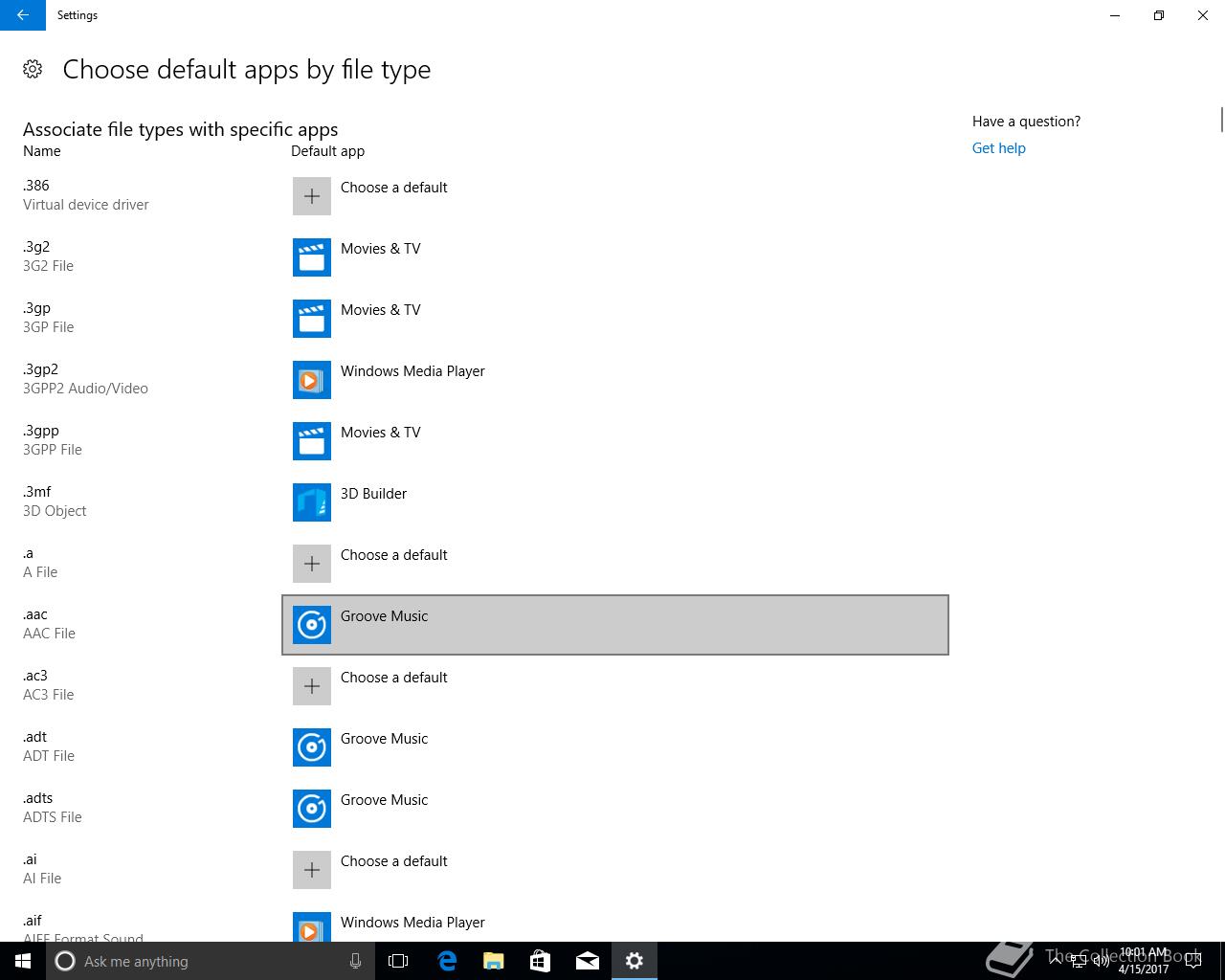This screenshot has width=1225, height=980.
Task: Click the '.3gpp' extension name
Action: click(41, 431)
